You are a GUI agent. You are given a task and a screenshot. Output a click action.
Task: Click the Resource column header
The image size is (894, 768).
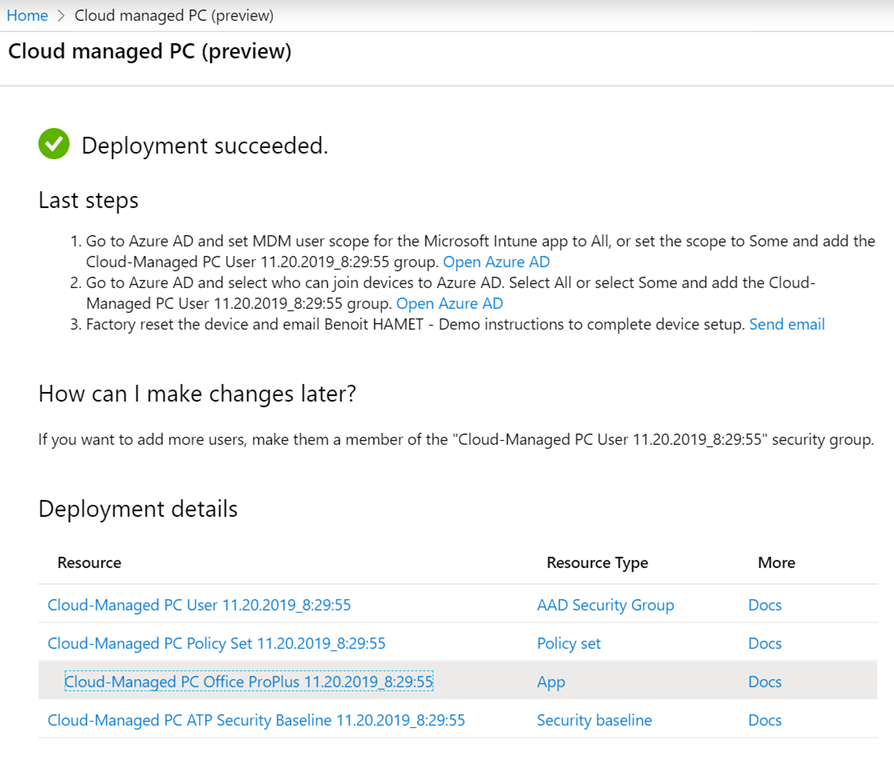[89, 563]
